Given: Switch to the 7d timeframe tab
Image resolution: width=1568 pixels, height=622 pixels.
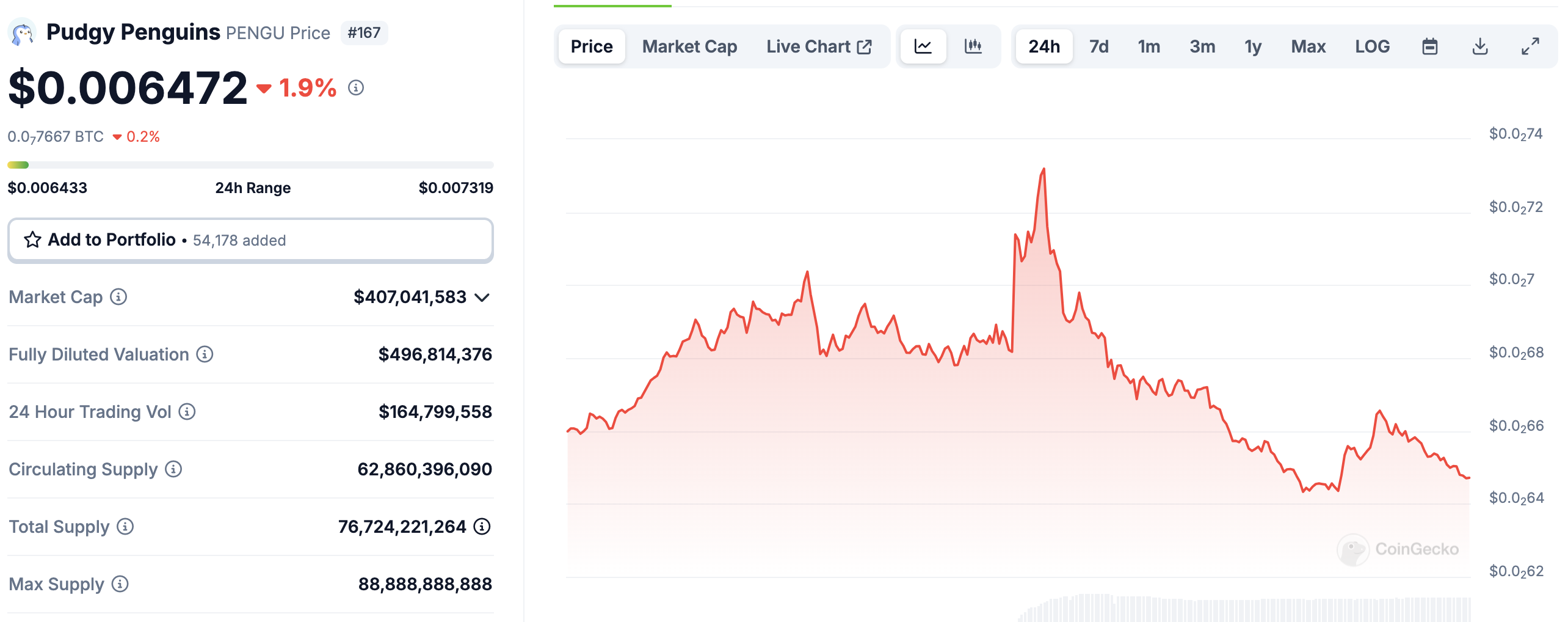Looking at the screenshot, I should pyautogui.click(x=1098, y=46).
